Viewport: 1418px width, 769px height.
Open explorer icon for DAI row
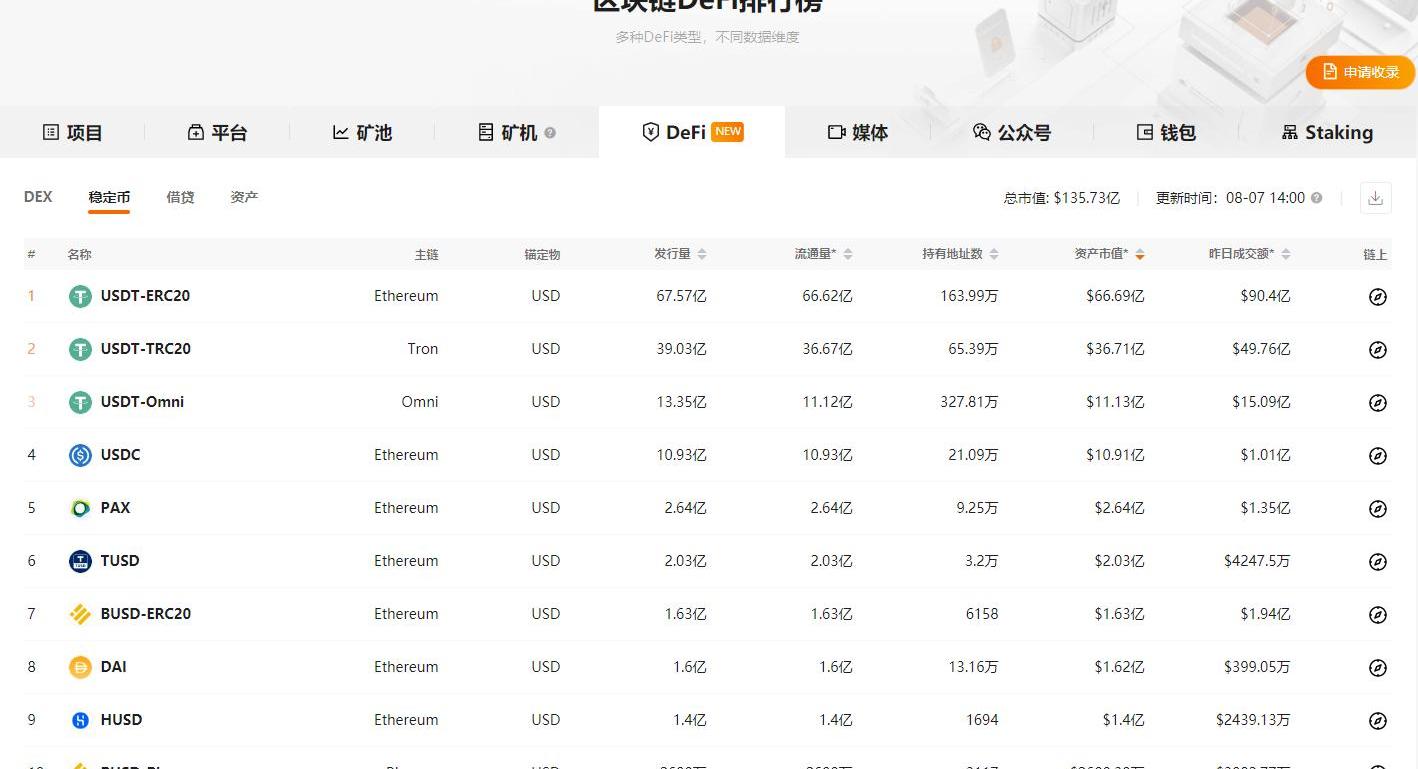tap(1377, 668)
